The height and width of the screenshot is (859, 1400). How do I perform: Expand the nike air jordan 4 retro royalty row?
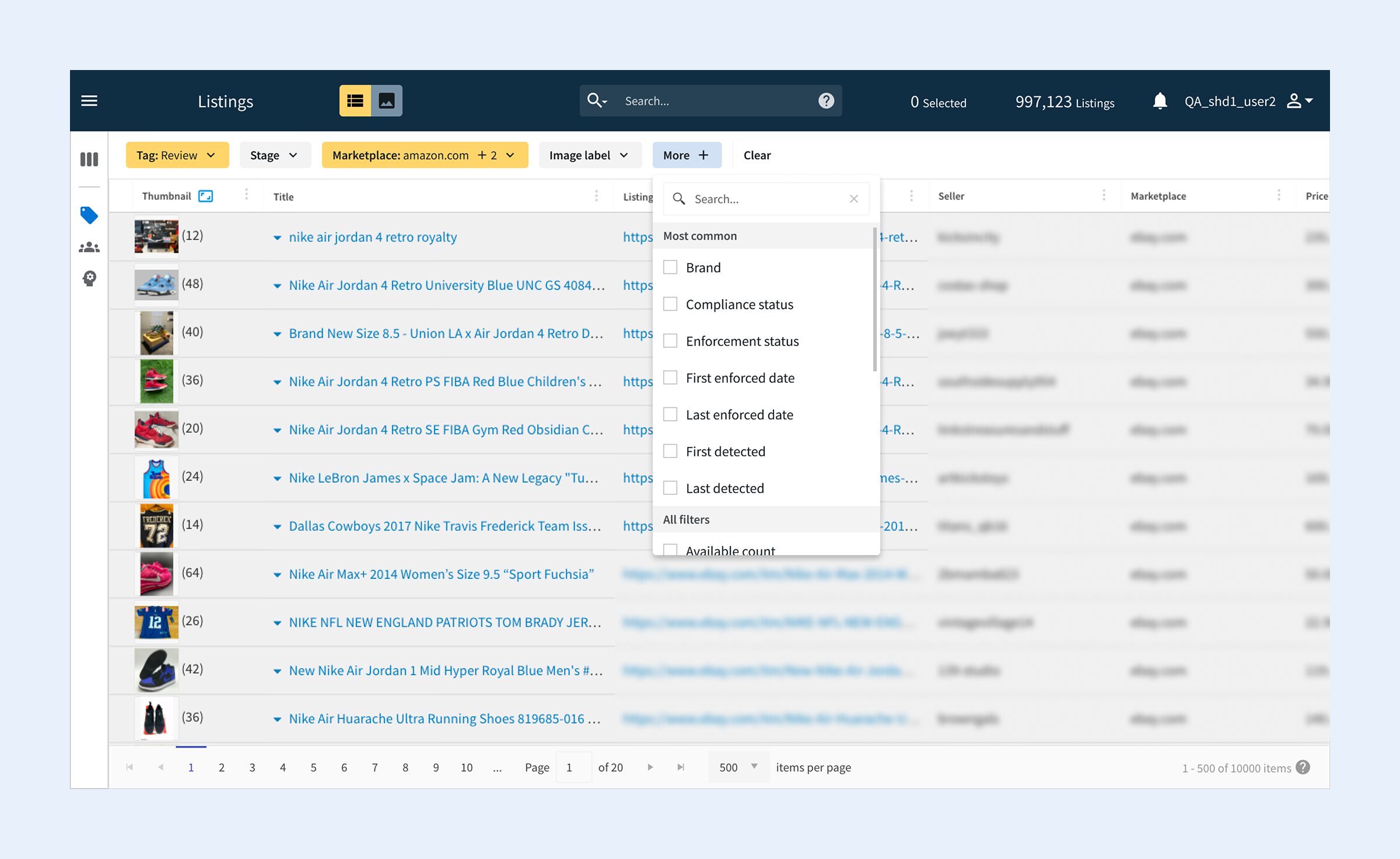pos(277,238)
